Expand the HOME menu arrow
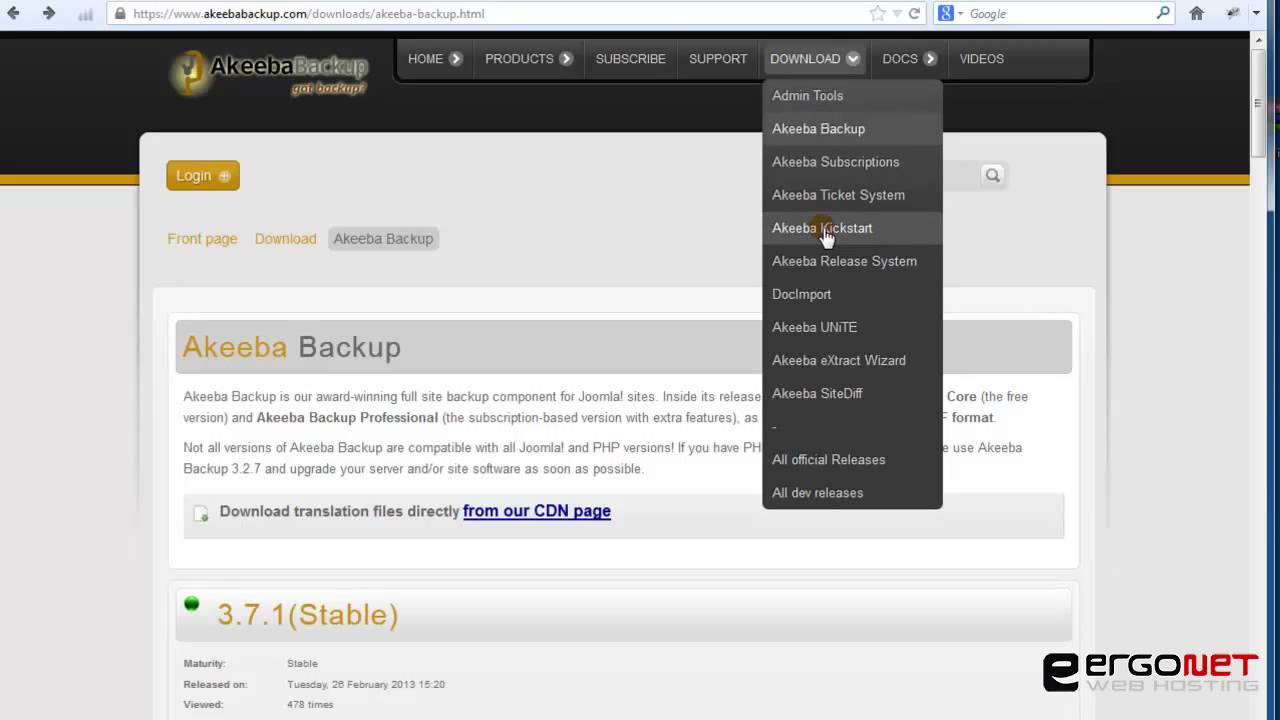Screen dimensions: 1280x720 456,59
